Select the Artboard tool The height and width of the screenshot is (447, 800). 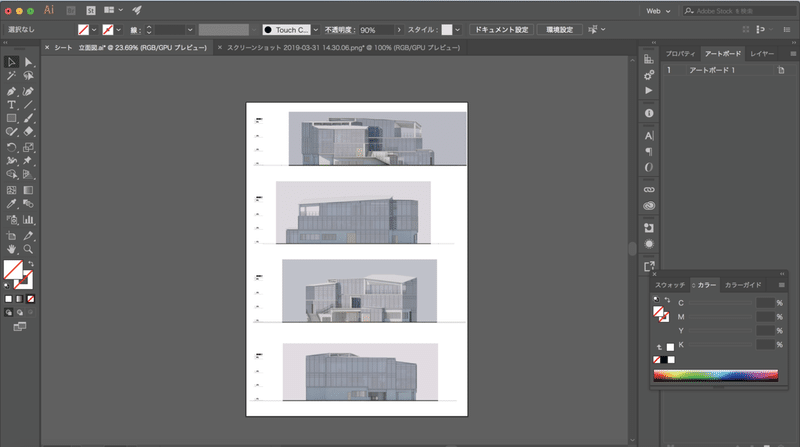[x=11, y=236]
